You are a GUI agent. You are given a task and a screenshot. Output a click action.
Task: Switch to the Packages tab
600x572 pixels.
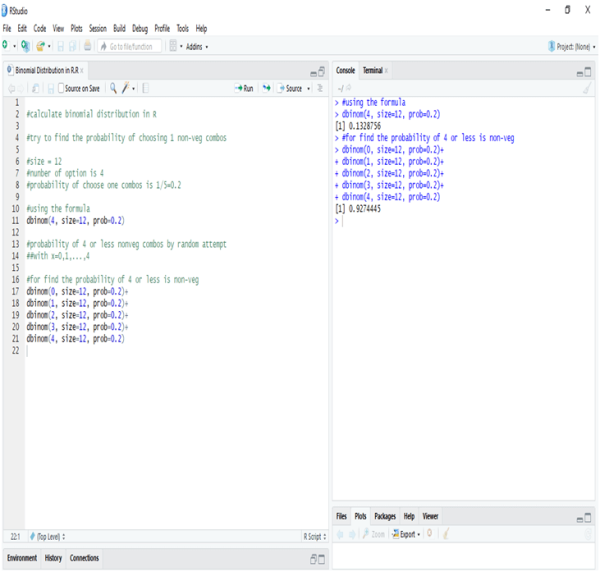coord(384,516)
